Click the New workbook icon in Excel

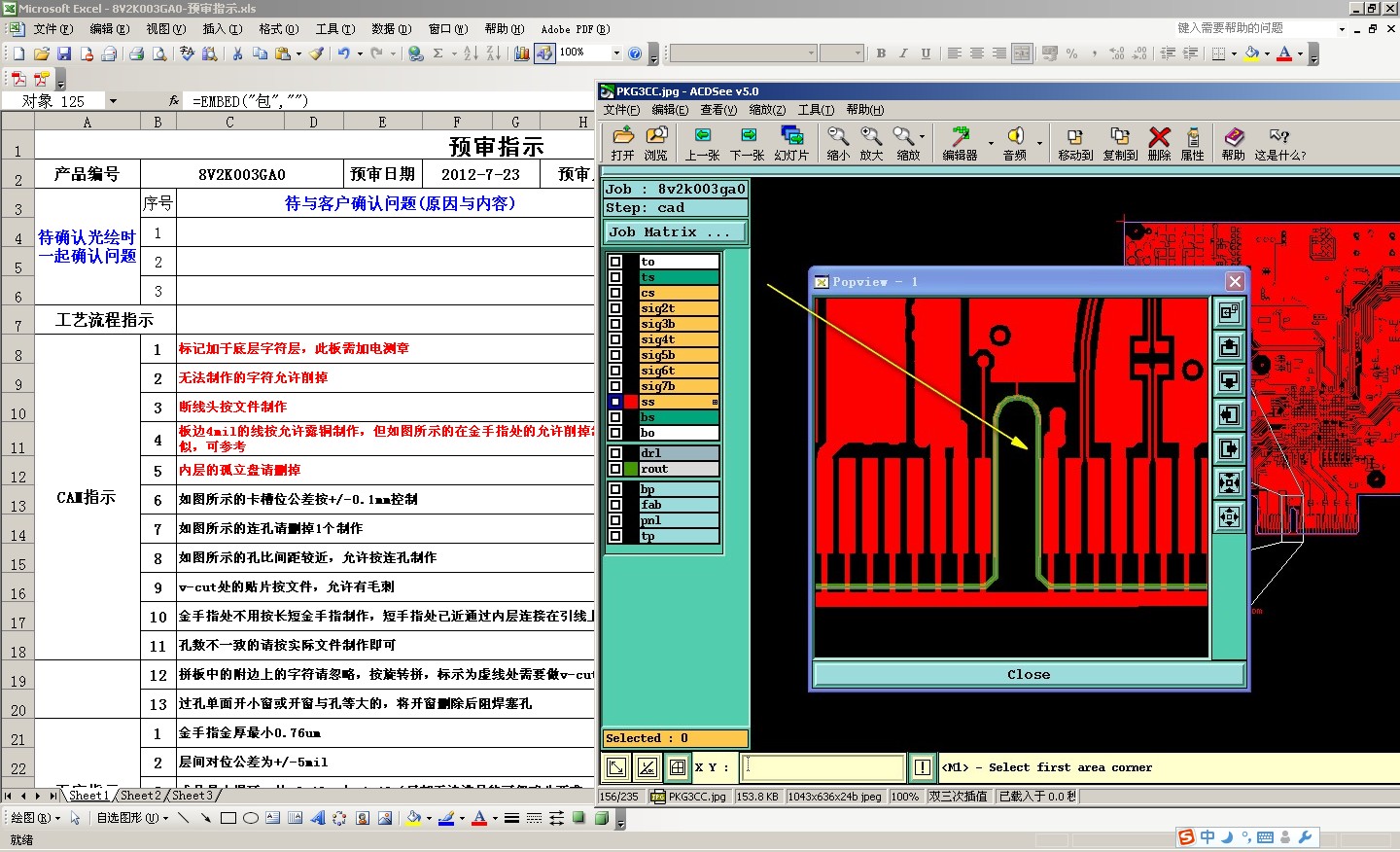18,53
